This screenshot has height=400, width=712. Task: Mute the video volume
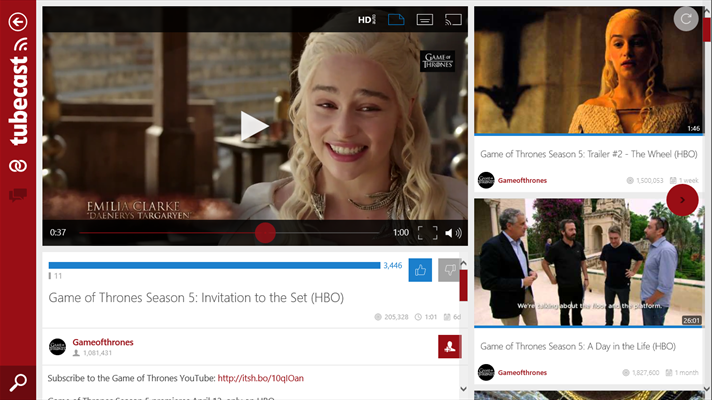point(453,233)
